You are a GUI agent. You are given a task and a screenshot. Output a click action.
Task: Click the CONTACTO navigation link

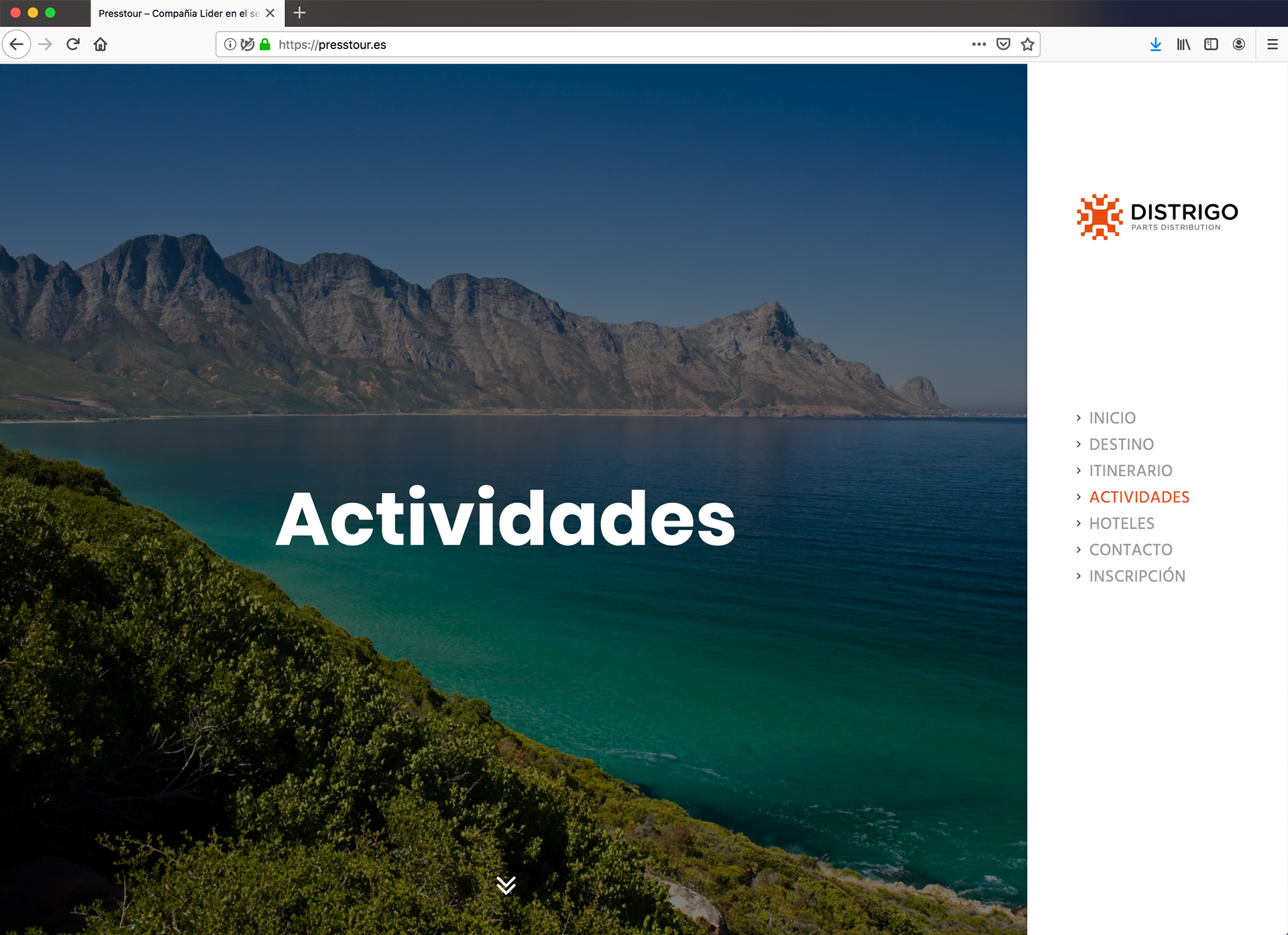(x=1130, y=550)
